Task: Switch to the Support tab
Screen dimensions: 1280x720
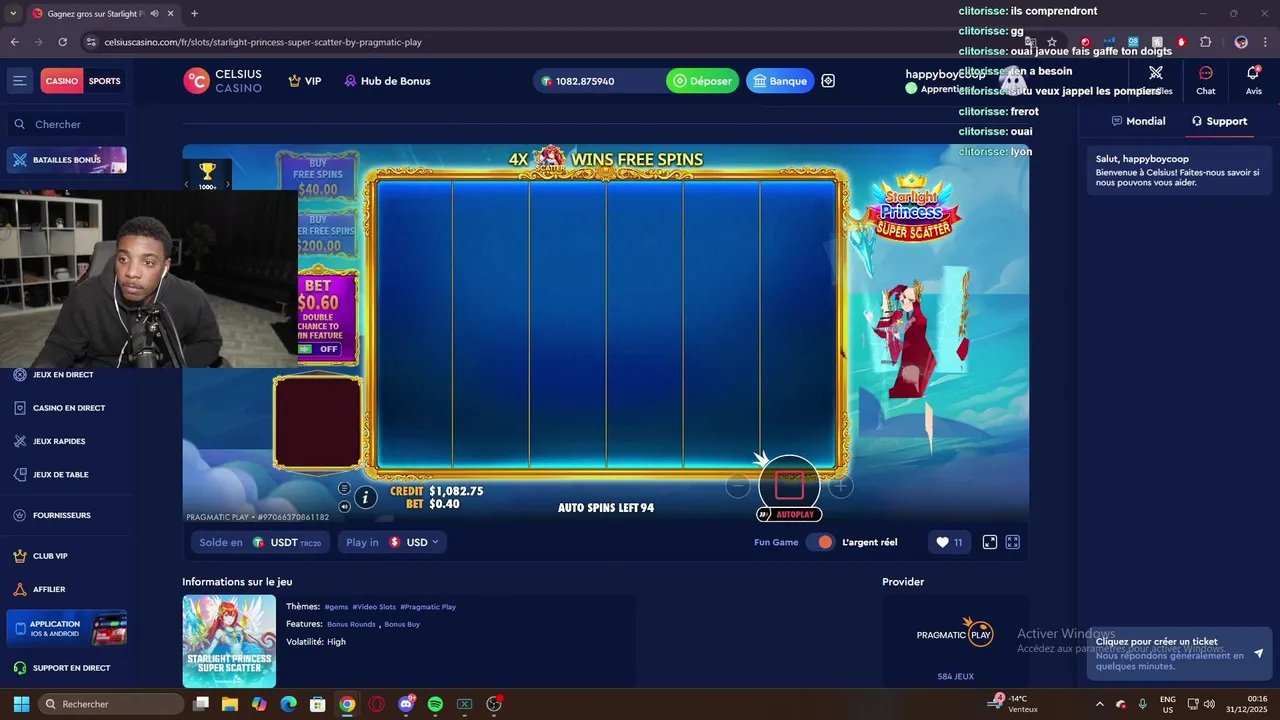Action: [x=1219, y=121]
